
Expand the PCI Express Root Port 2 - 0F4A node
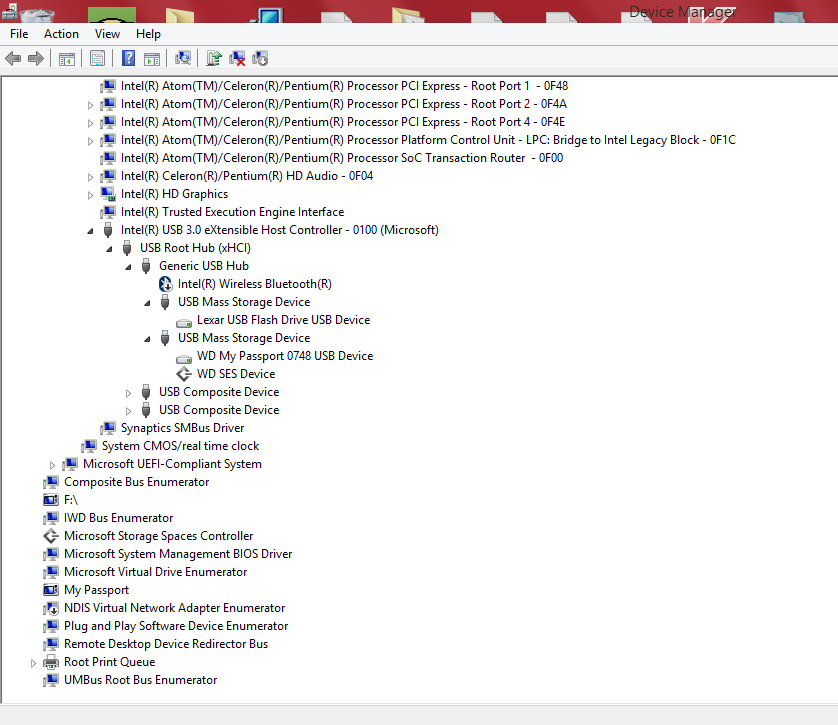(x=90, y=105)
